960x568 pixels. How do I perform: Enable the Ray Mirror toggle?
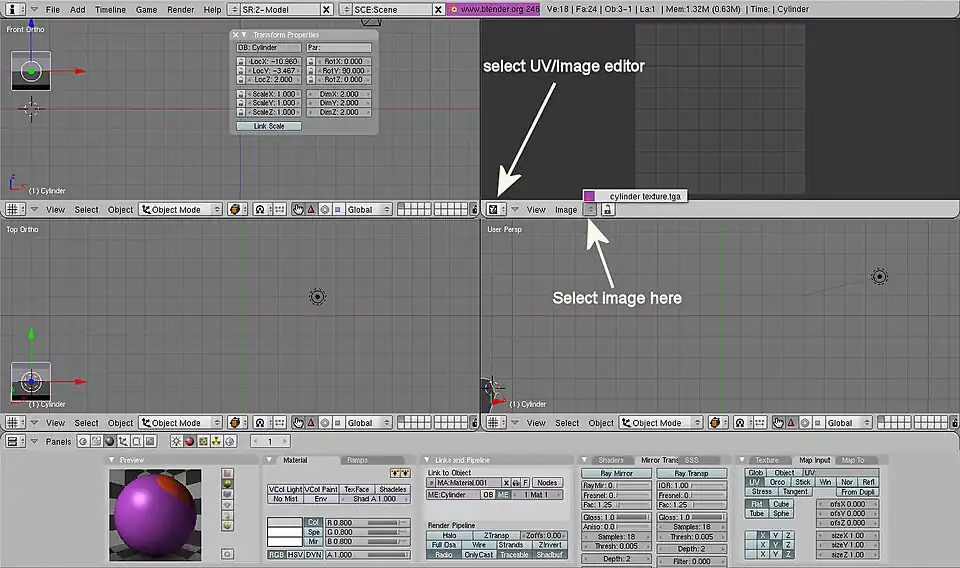[616, 473]
